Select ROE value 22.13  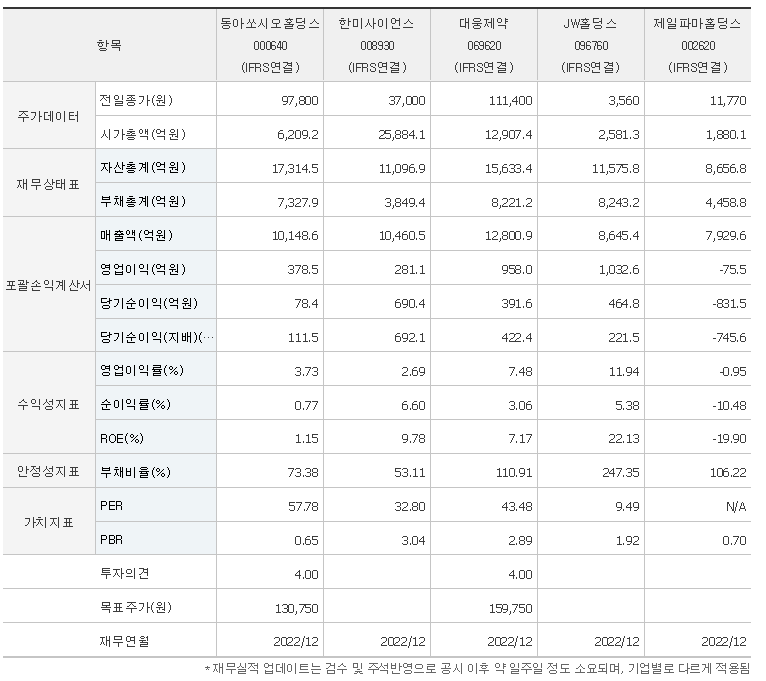click(623, 439)
